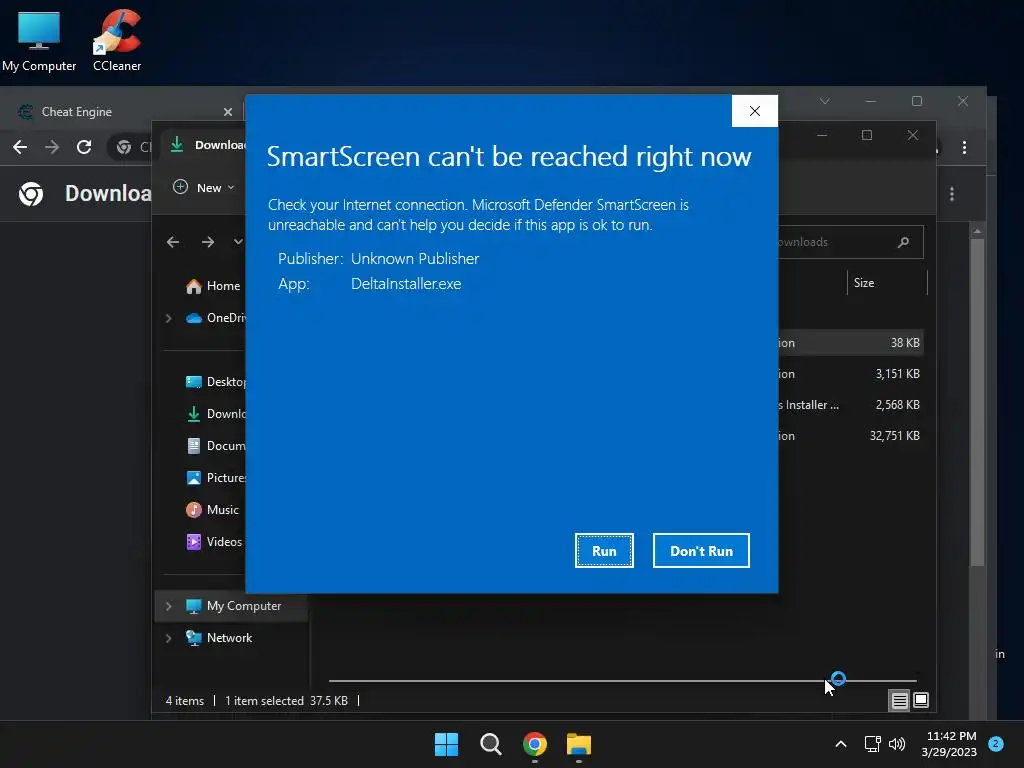Select the 3,151 KB file row
1024x768 pixels.
point(850,374)
